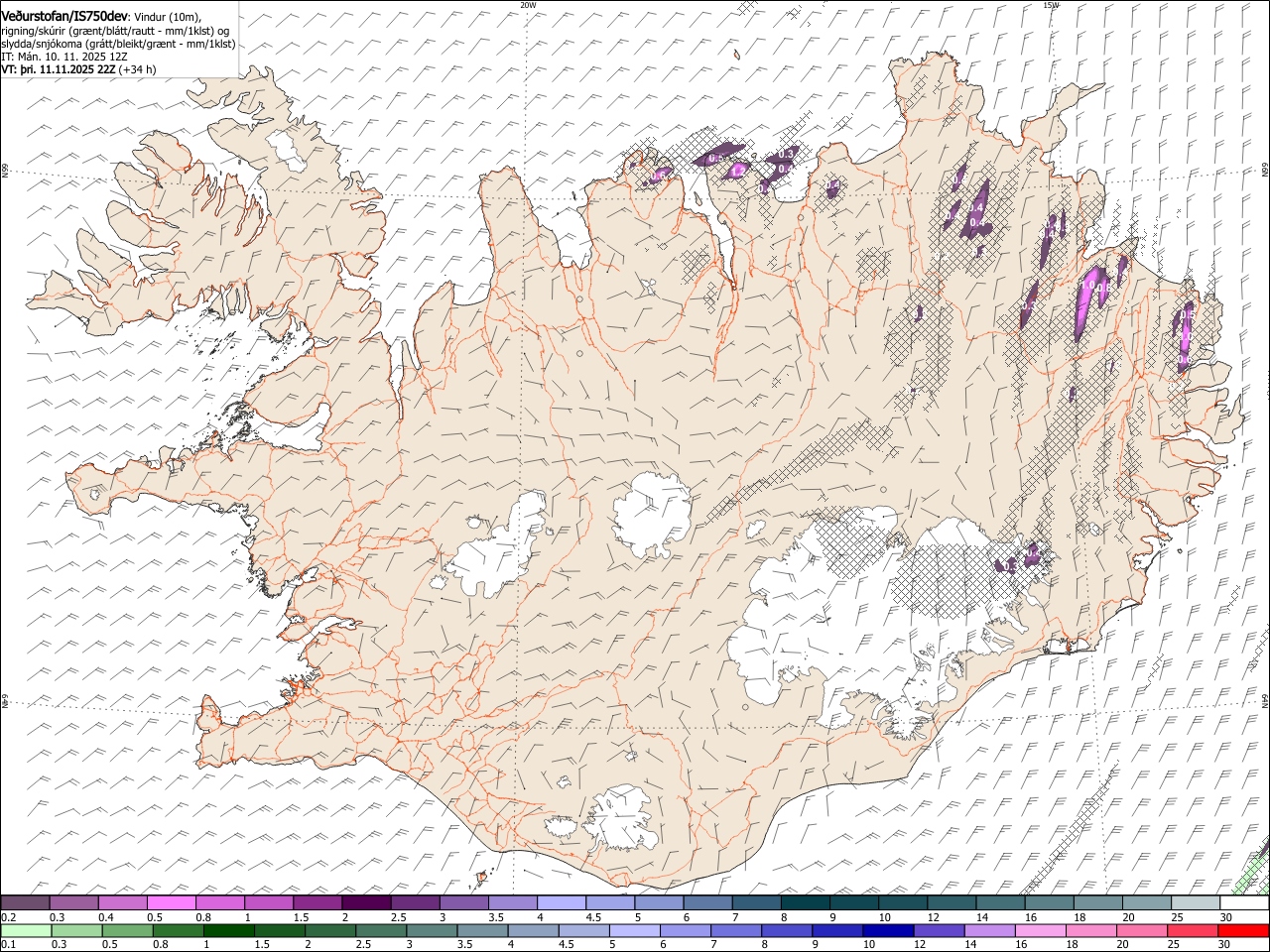
Task: Pick the bright pink 0.5 swatch in top legend row
Action: [x=171, y=903]
